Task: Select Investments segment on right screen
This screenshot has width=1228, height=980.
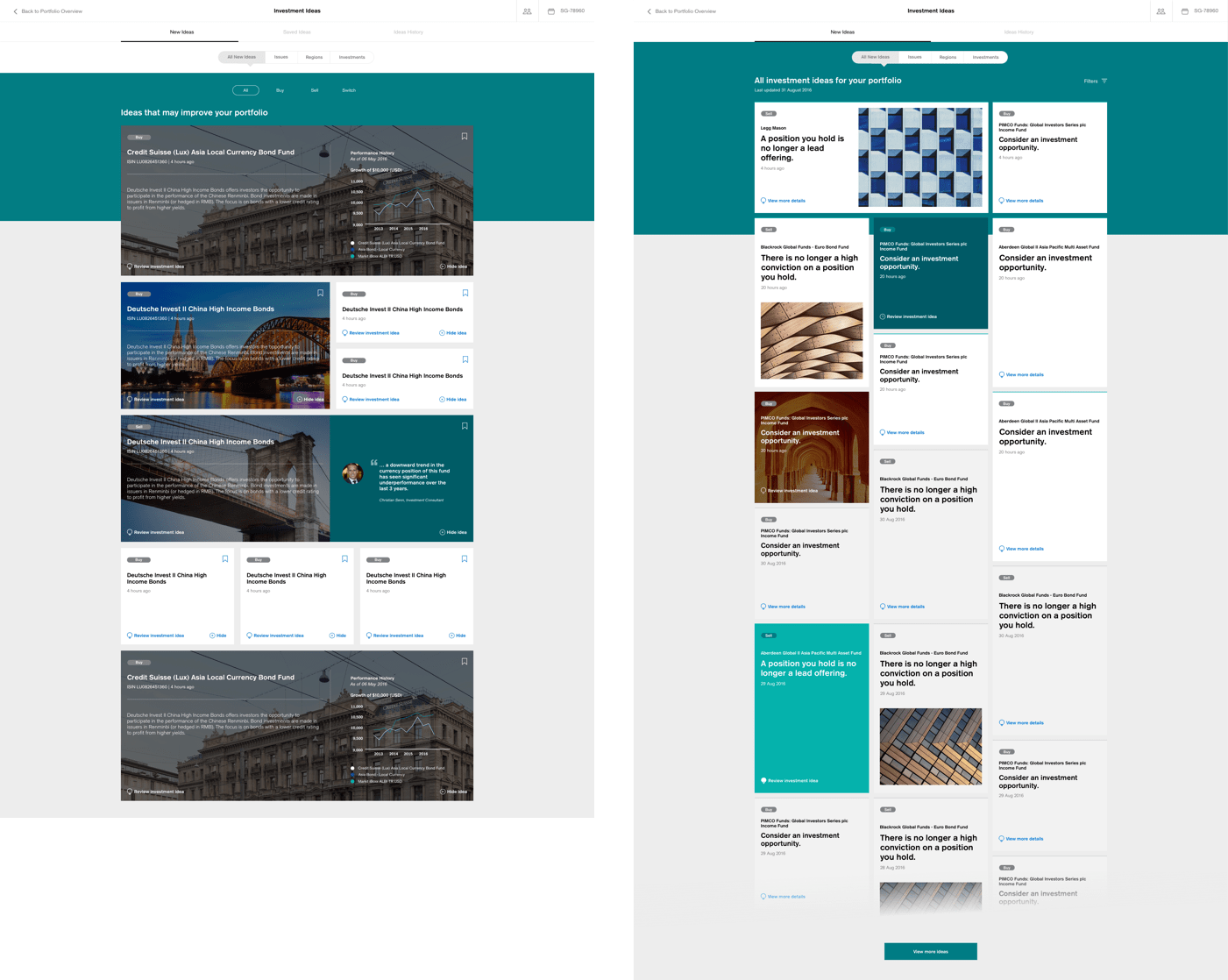Action: [x=985, y=57]
